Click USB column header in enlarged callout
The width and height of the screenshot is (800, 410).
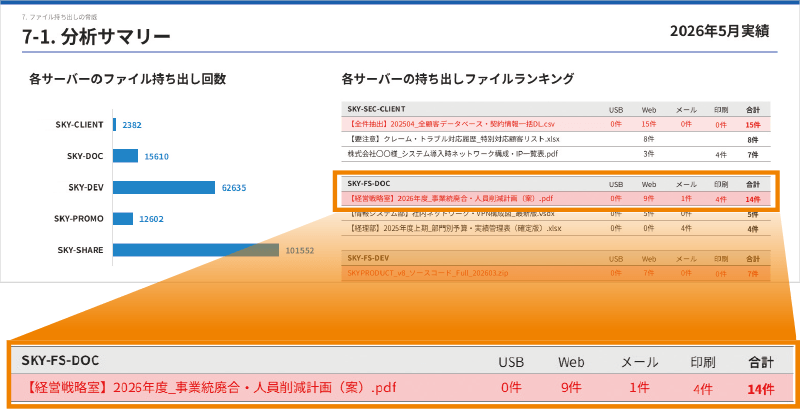tap(512, 363)
